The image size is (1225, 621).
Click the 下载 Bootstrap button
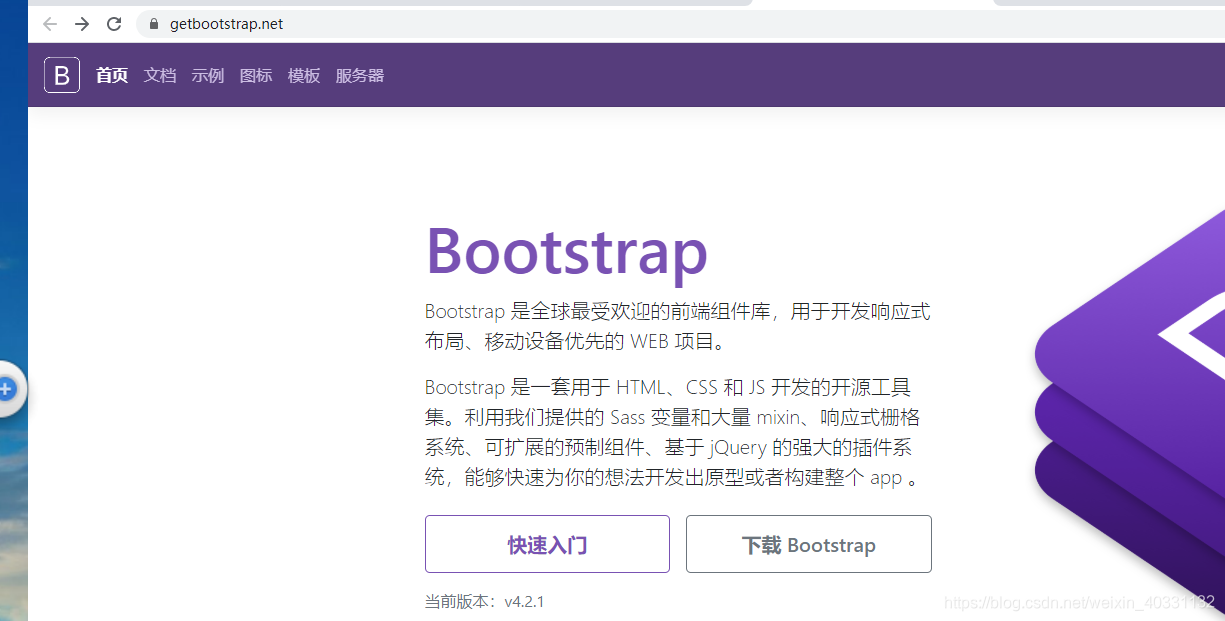pyautogui.click(x=808, y=543)
